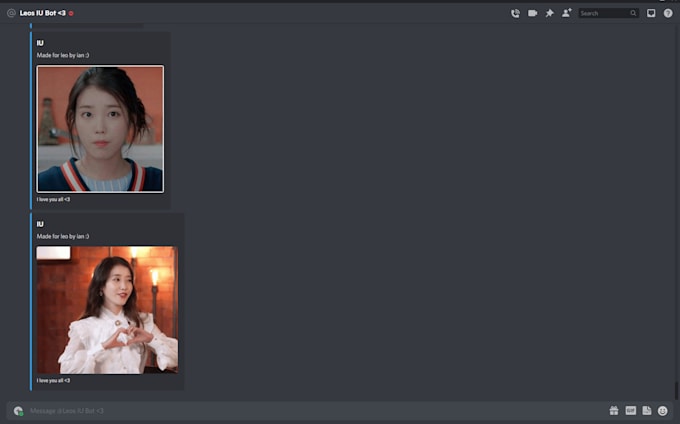Viewport: 680px width, 424px height.
Task: Open second IU heart-hands image
Action: coord(107,310)
